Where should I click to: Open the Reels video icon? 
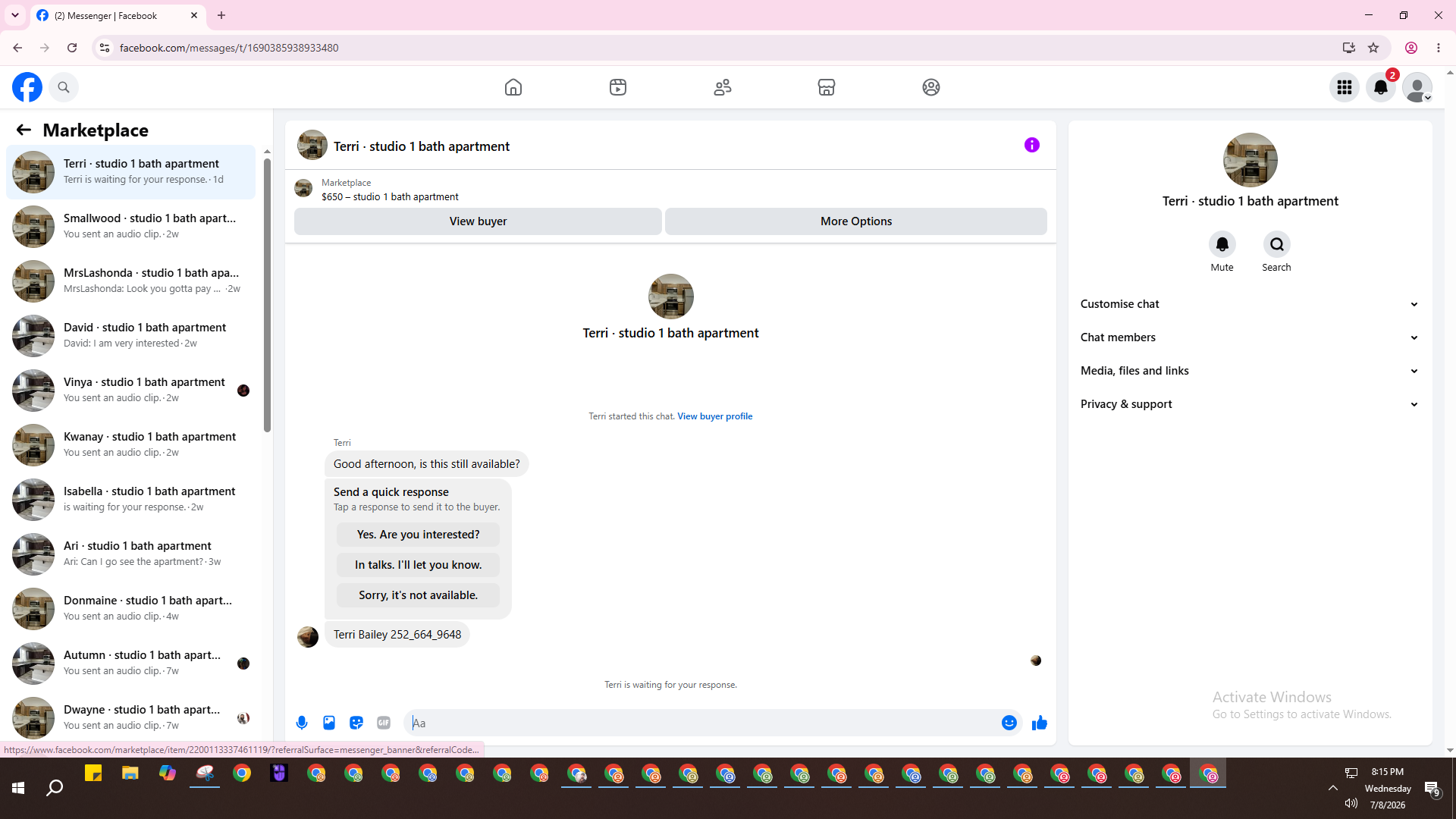pos(618,87)
